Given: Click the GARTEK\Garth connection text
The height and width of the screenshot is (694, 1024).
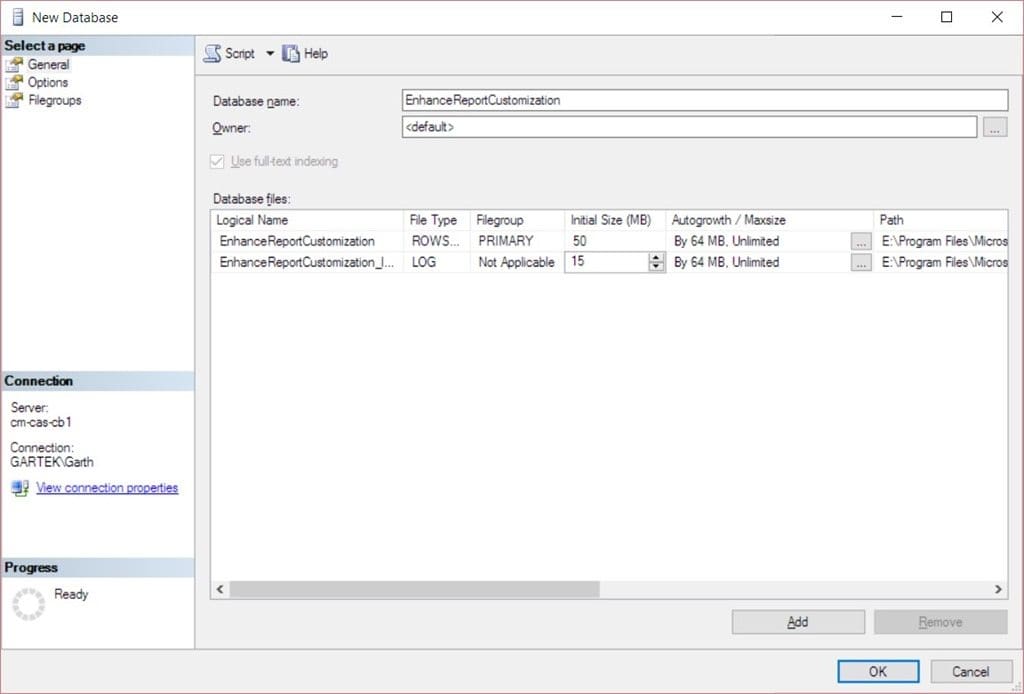Looking at the screenshot, I should pyautogui.click(x=52, y=462).
